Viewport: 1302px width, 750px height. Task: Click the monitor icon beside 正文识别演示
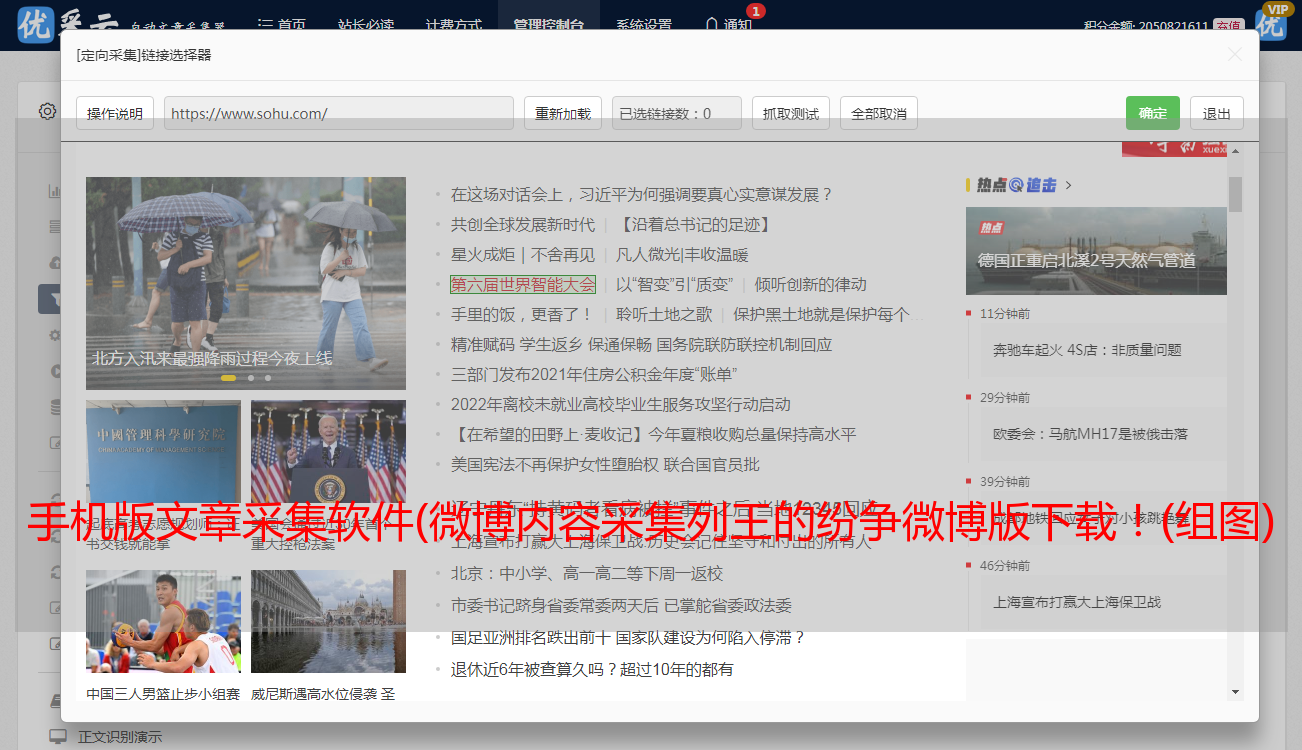pyautogui.click(x=57, y=737)
